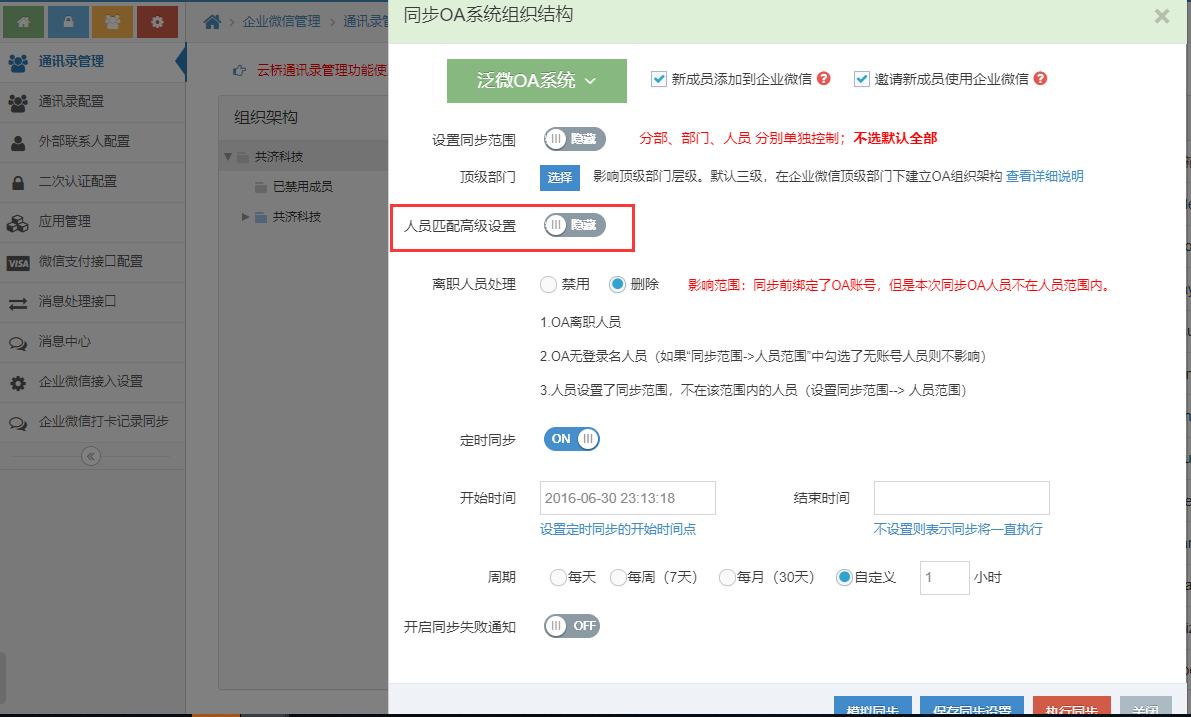Viewport: 1191px width, 717px height.
Task: Open 外部联系人配置 in sidebar menu
Action: [x=84, y=142]
